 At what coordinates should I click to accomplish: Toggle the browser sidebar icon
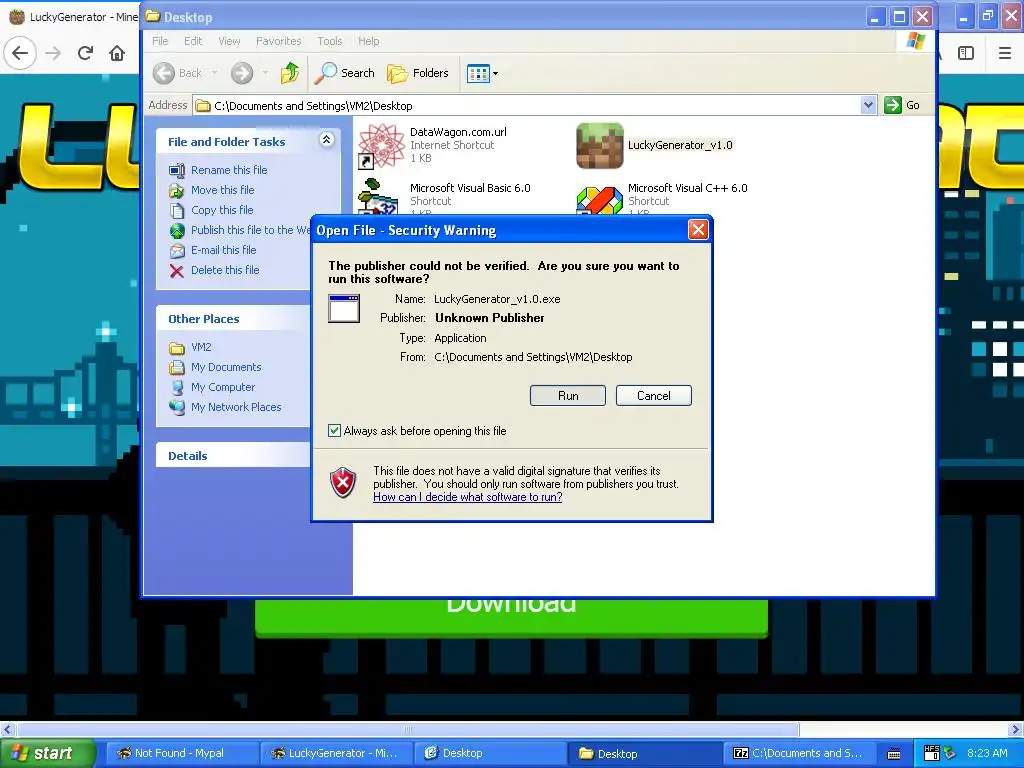pyautogui.click(x=966, y=53)
